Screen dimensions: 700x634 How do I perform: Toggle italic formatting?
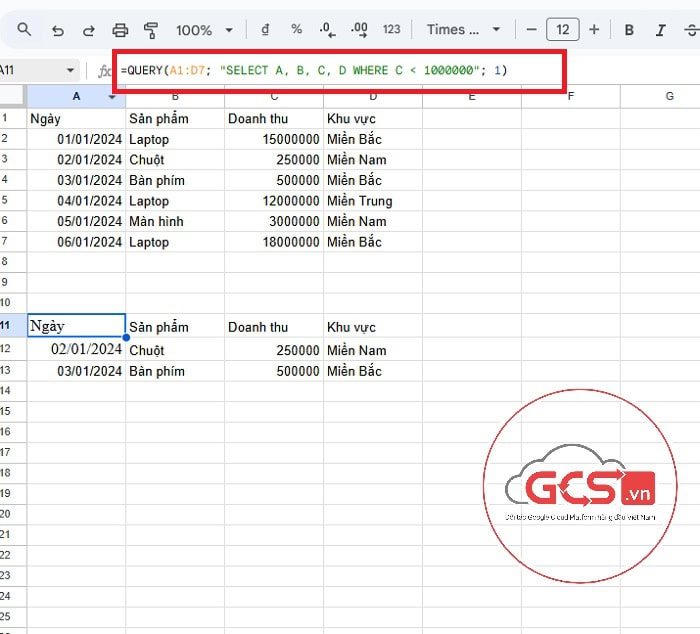point(661,30)
